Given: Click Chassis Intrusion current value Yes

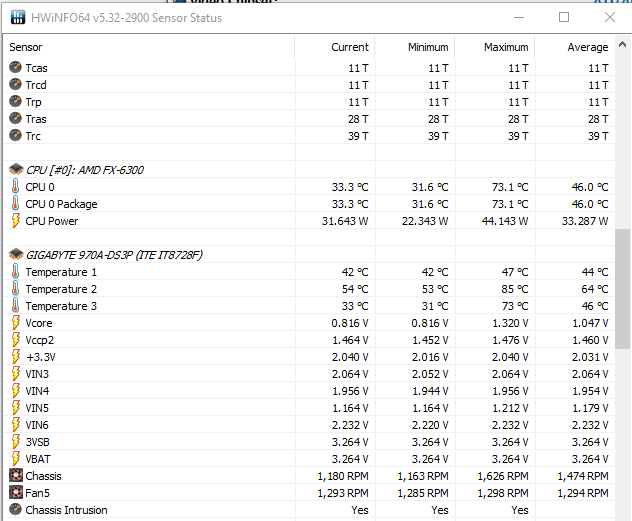Looking at the screenshot, I should pyautogui.click(x=360, y=510).
